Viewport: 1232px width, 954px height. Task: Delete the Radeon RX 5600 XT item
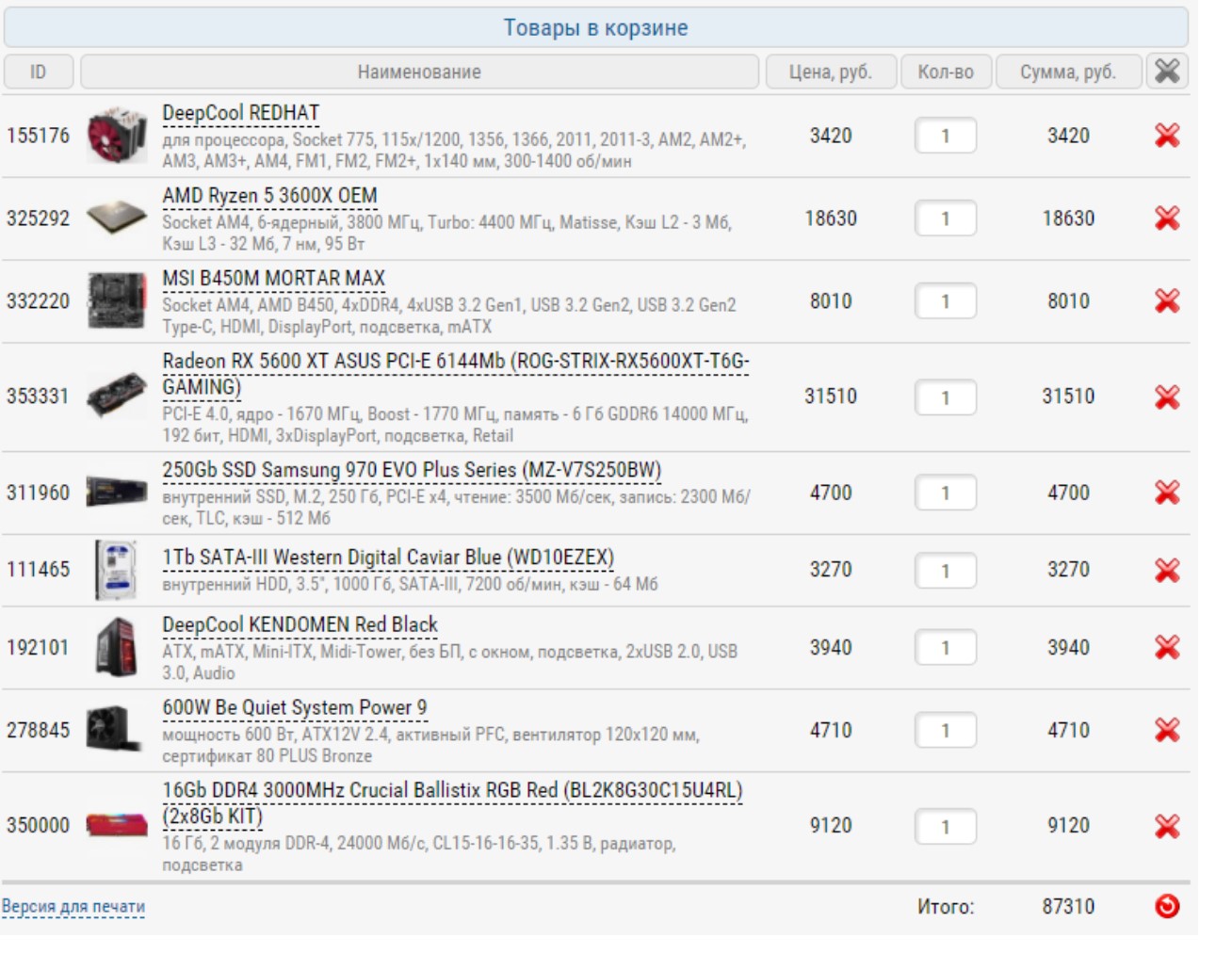[1166, 397]
